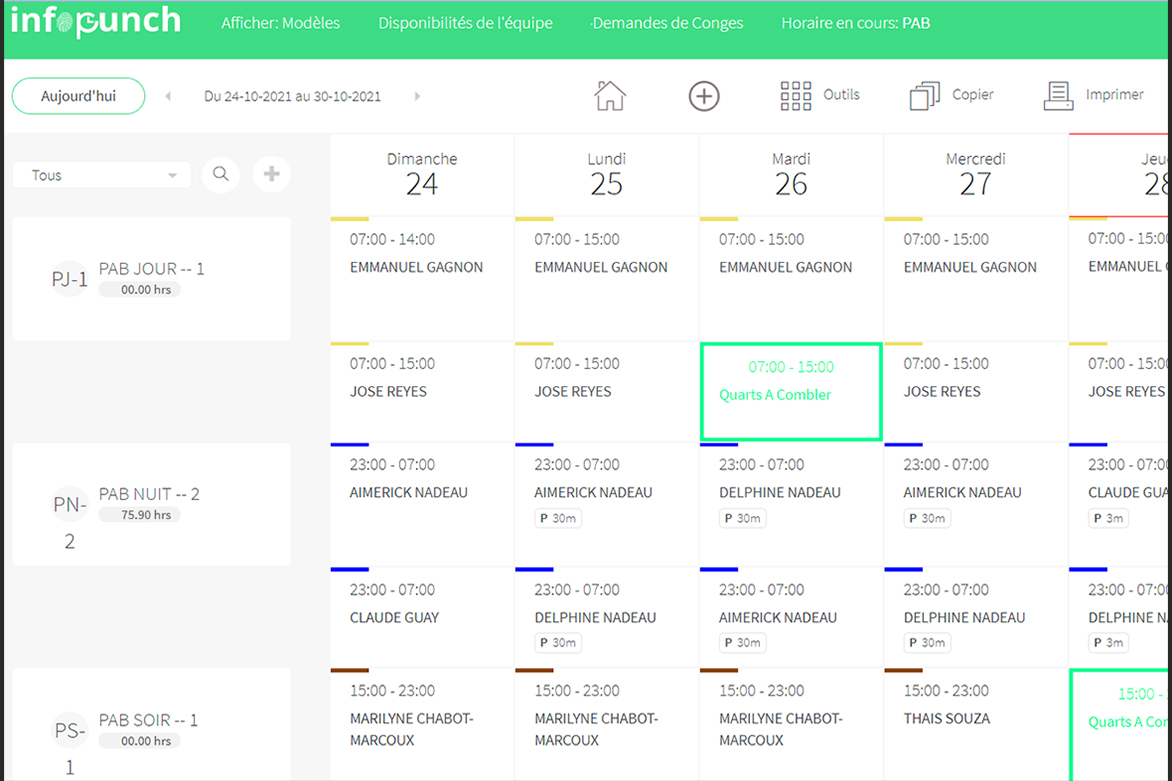Screen dimensions: 1172x781
Task: Open Sunday's Claude Guay night shift
Action: coord(422,617)
